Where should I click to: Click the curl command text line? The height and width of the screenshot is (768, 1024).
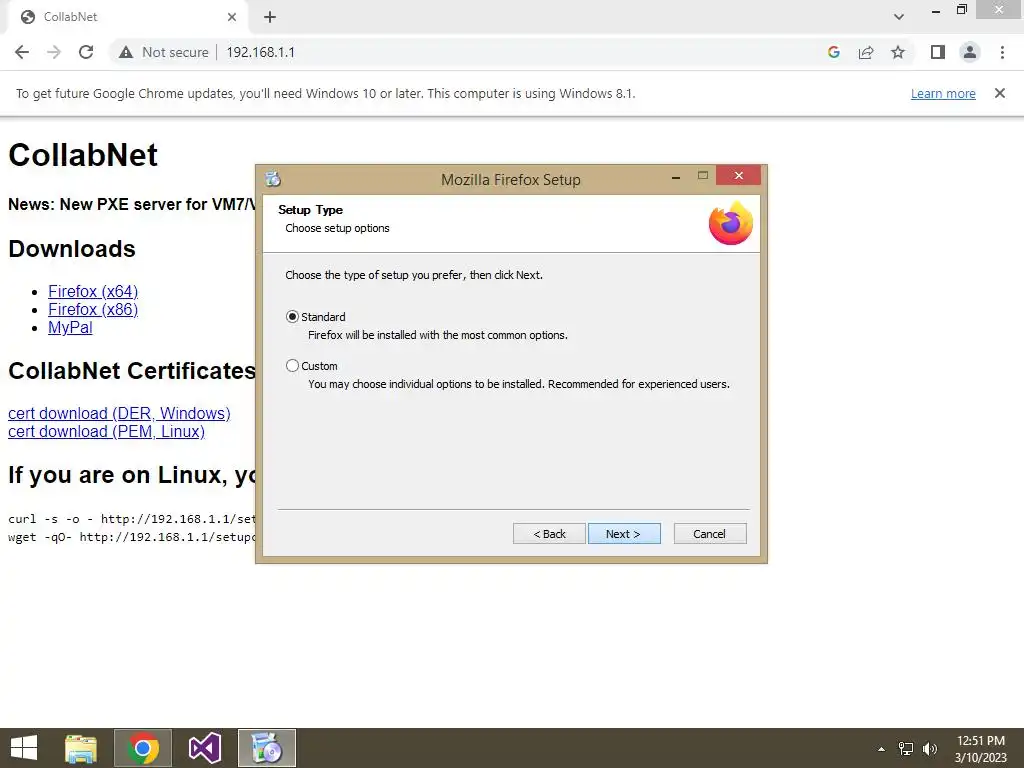coord(132,519)
